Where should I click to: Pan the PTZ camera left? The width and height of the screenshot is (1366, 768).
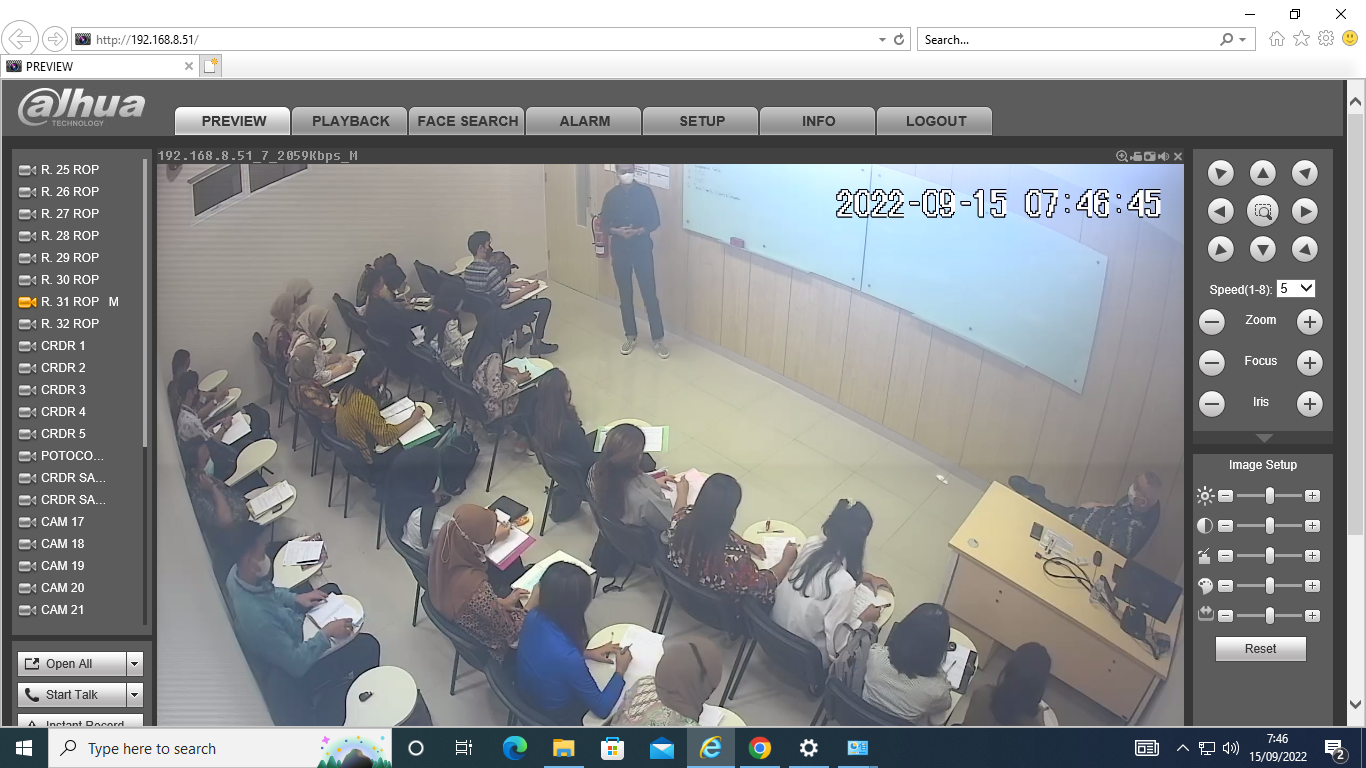(x=1220, y=211)
